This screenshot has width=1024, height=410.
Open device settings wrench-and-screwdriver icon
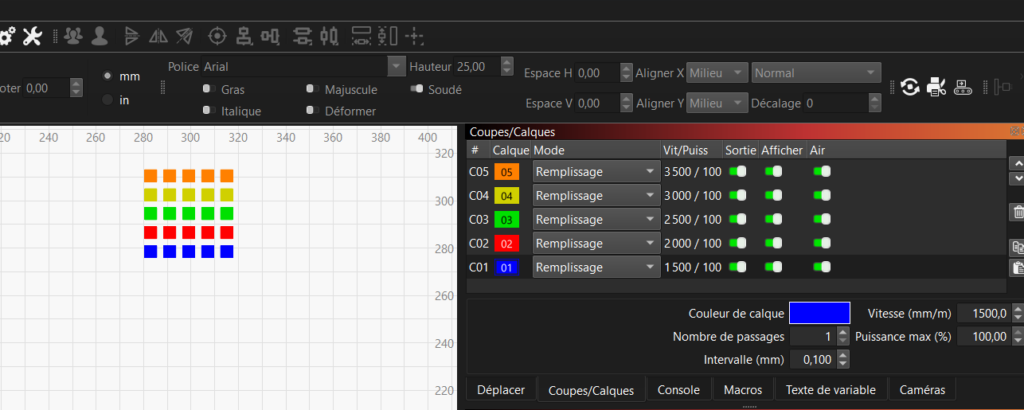[32, 36]
